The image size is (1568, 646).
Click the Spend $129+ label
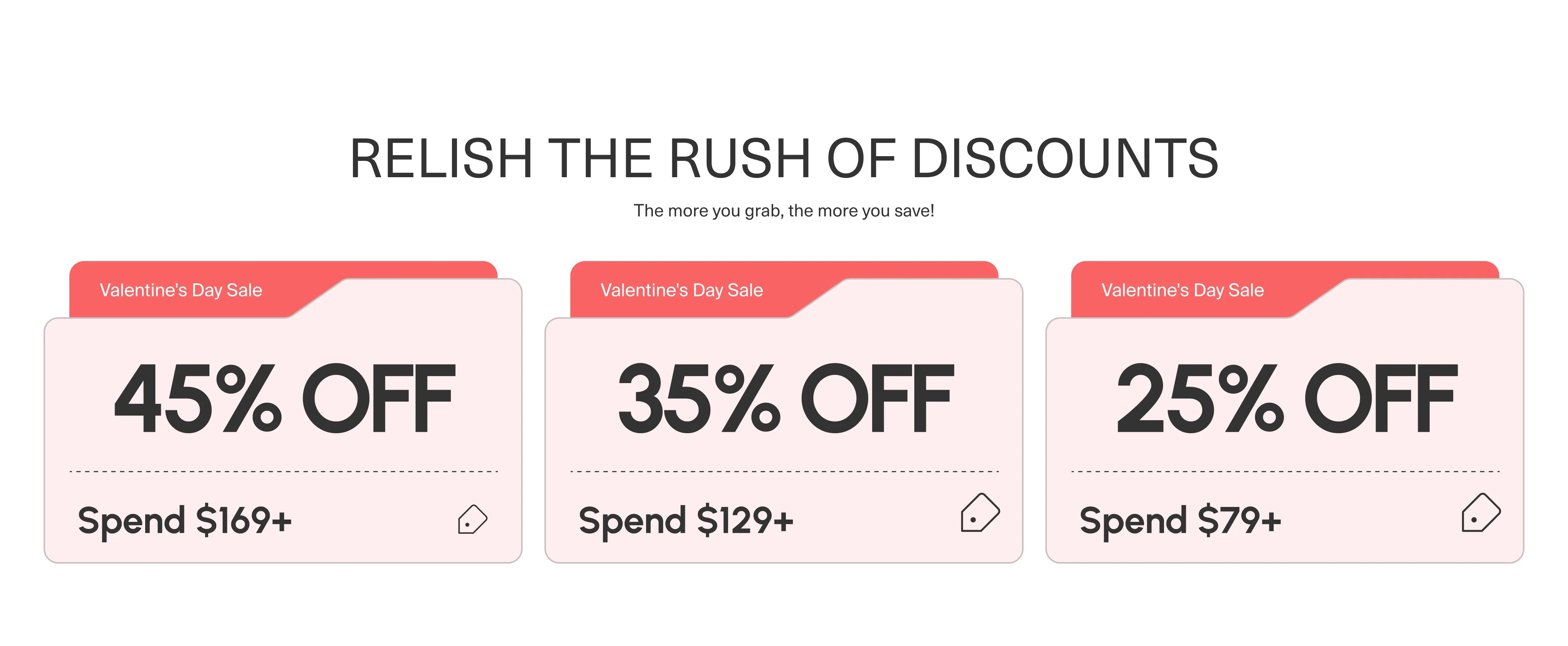[686, 521]
